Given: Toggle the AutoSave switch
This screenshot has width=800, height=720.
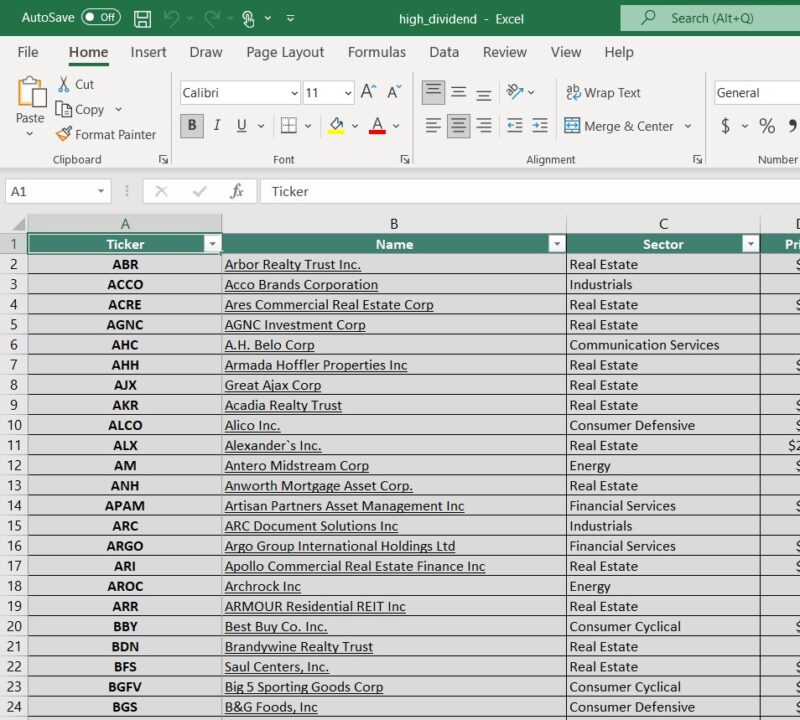Looking at the screenshot, I should point(100,18).
